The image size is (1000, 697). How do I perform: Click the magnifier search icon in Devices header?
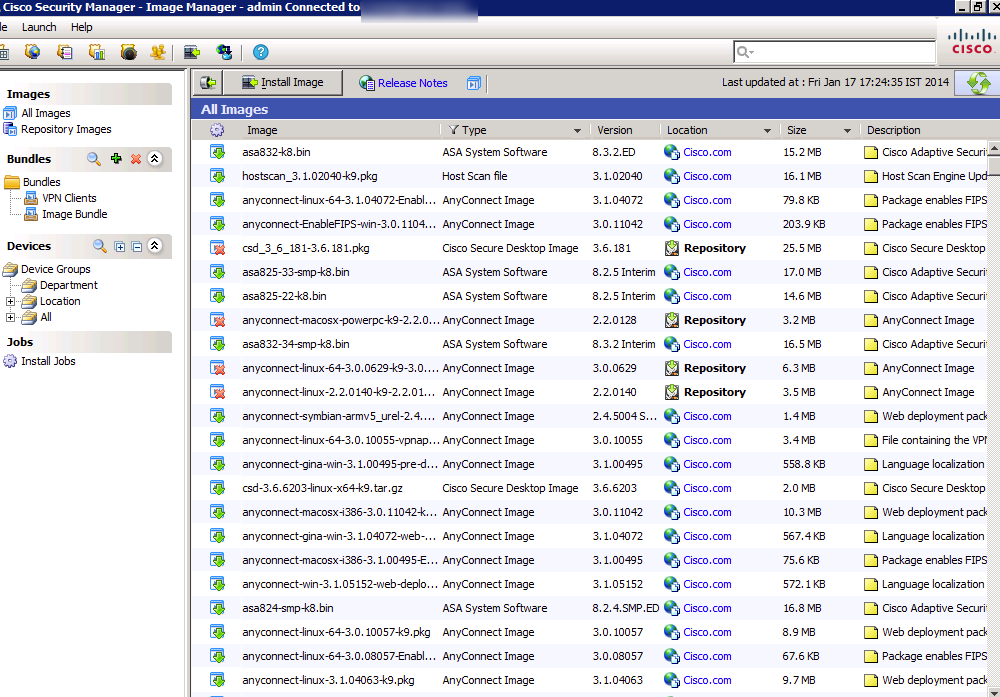[99, 246]
